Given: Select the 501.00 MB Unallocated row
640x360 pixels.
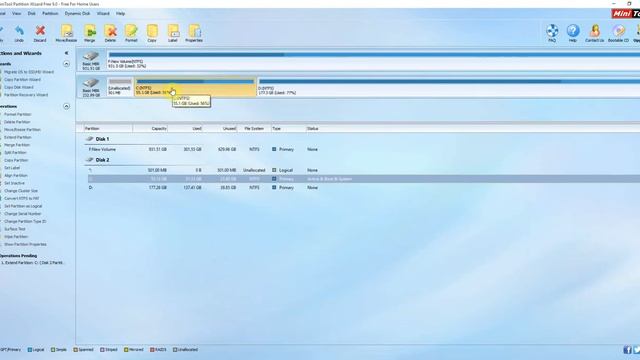Looking at the screenshot, I should [x=362, y=170].
